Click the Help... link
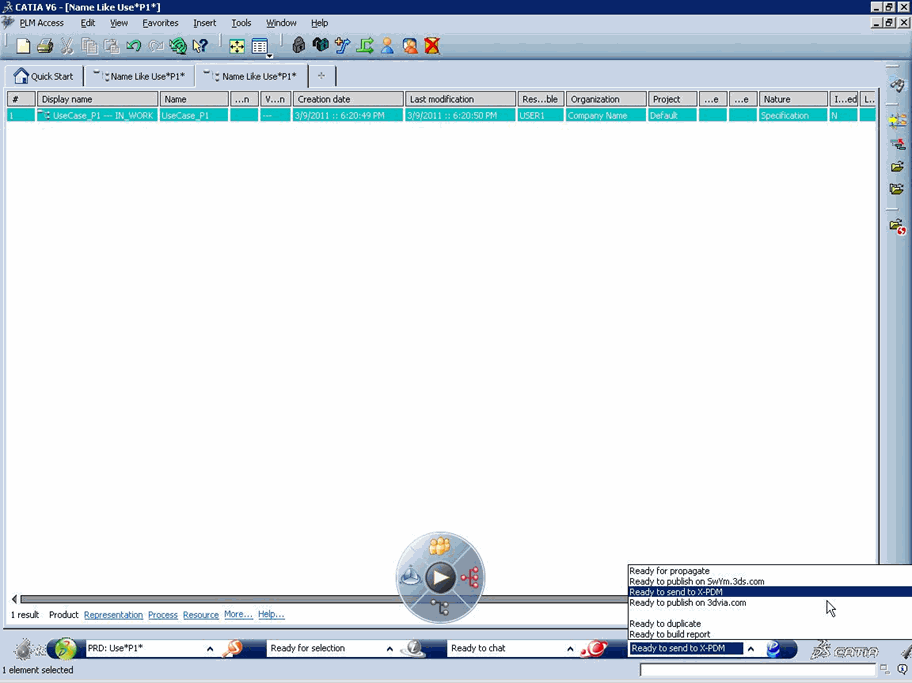The image size is (912, 683). point(271,614)
